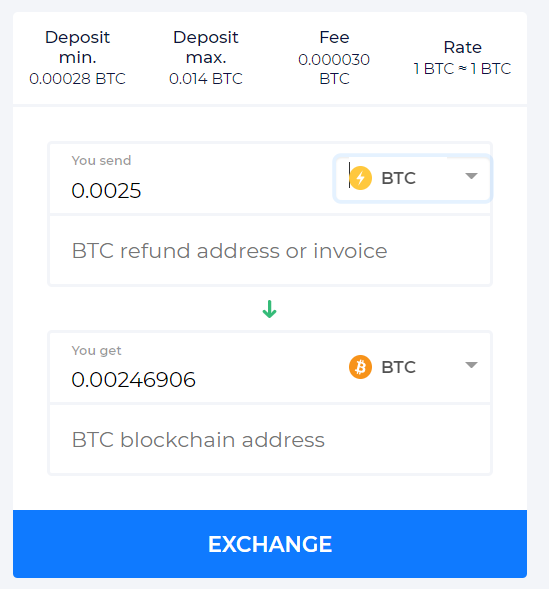Expand the You get currency dropdown arrow
549x589 pixels.
click(471, 365)
